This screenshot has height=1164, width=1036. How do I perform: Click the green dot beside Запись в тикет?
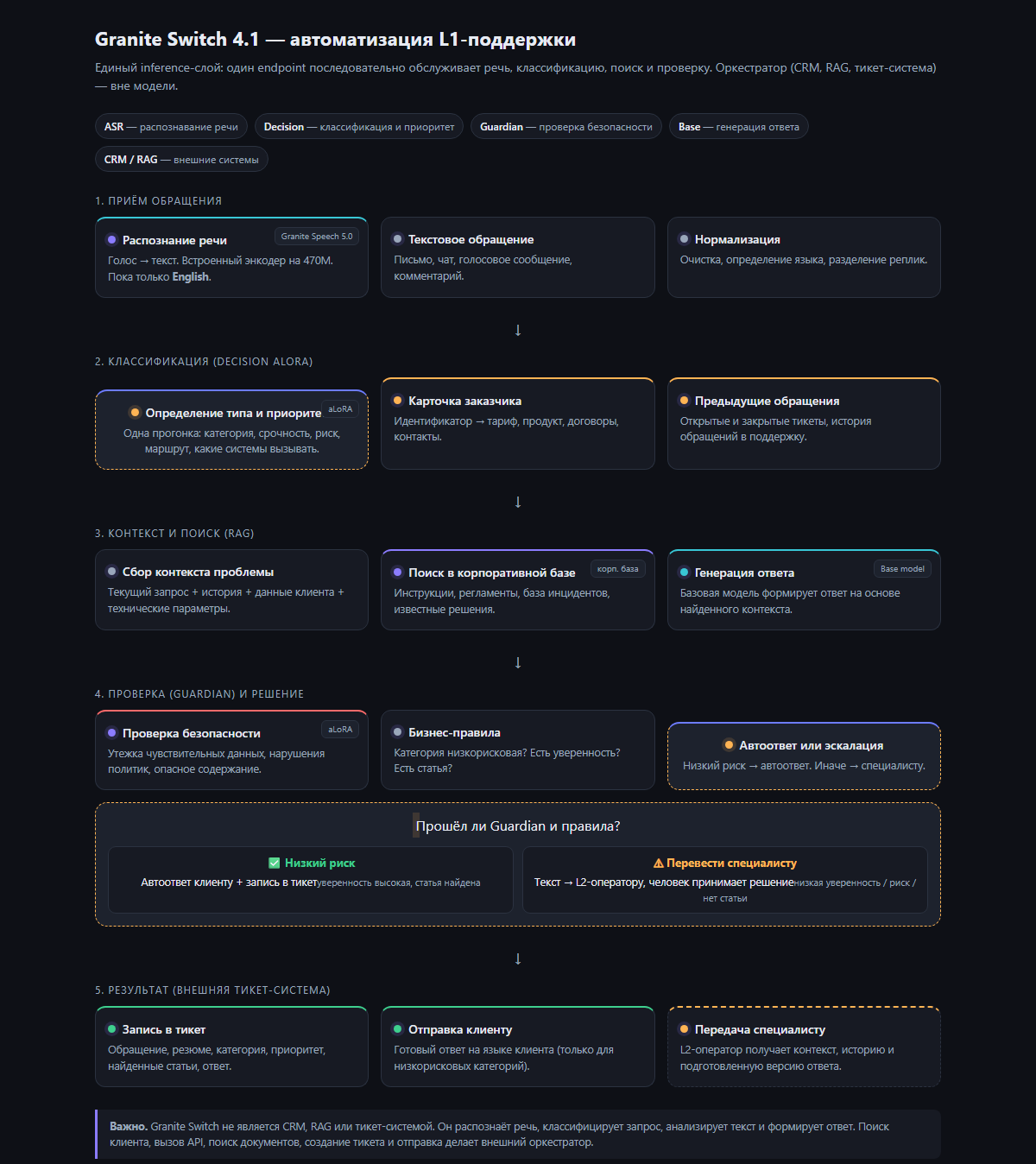(111, 1029)
